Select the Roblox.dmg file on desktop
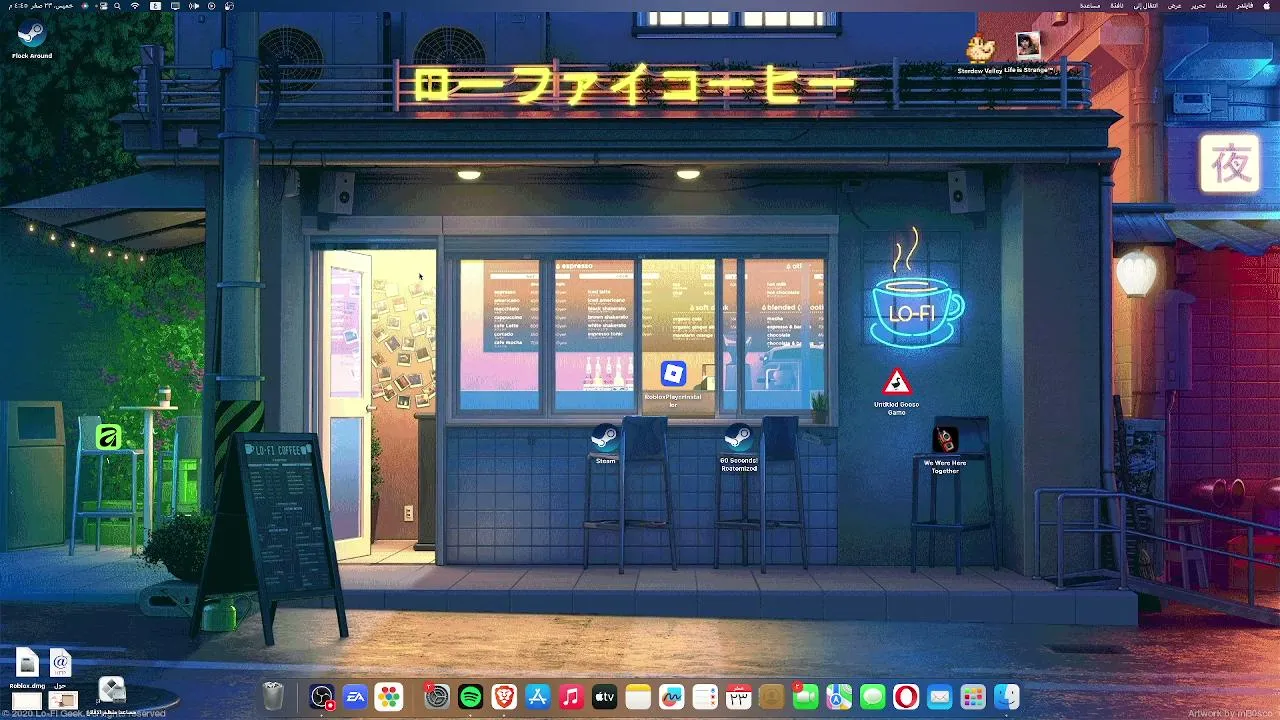Image resolution: width=1280 pixels, height=720 pixels. coord(27,662)
